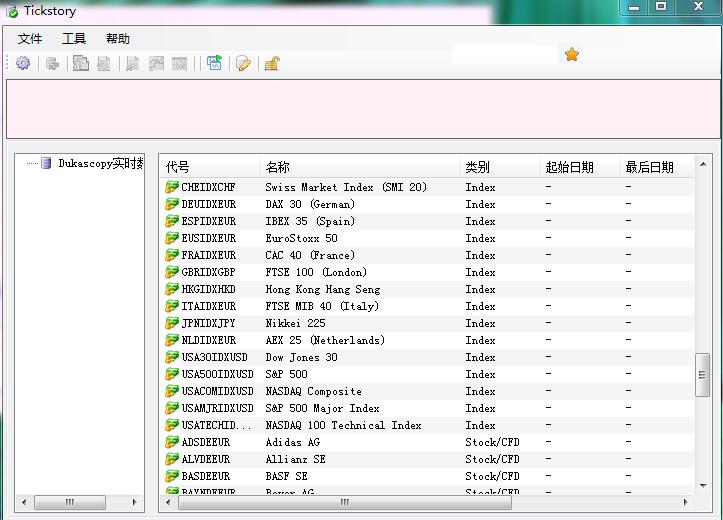The image size is (723, 520).
Task: Click the symbol icon for GBRIDXGBP
Action: (172, 272)
